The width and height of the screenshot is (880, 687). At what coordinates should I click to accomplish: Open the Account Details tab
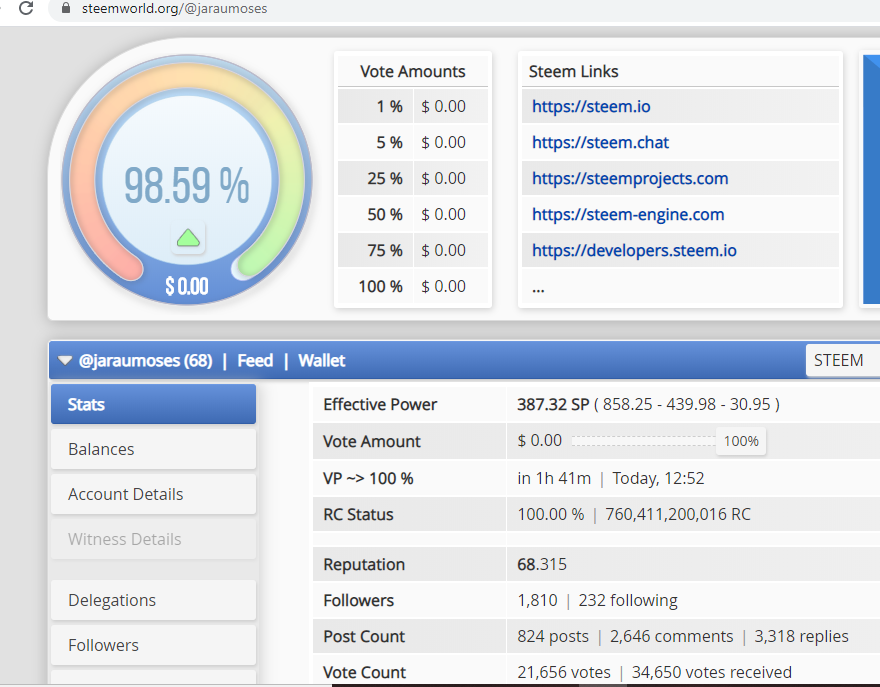(153, 494)
